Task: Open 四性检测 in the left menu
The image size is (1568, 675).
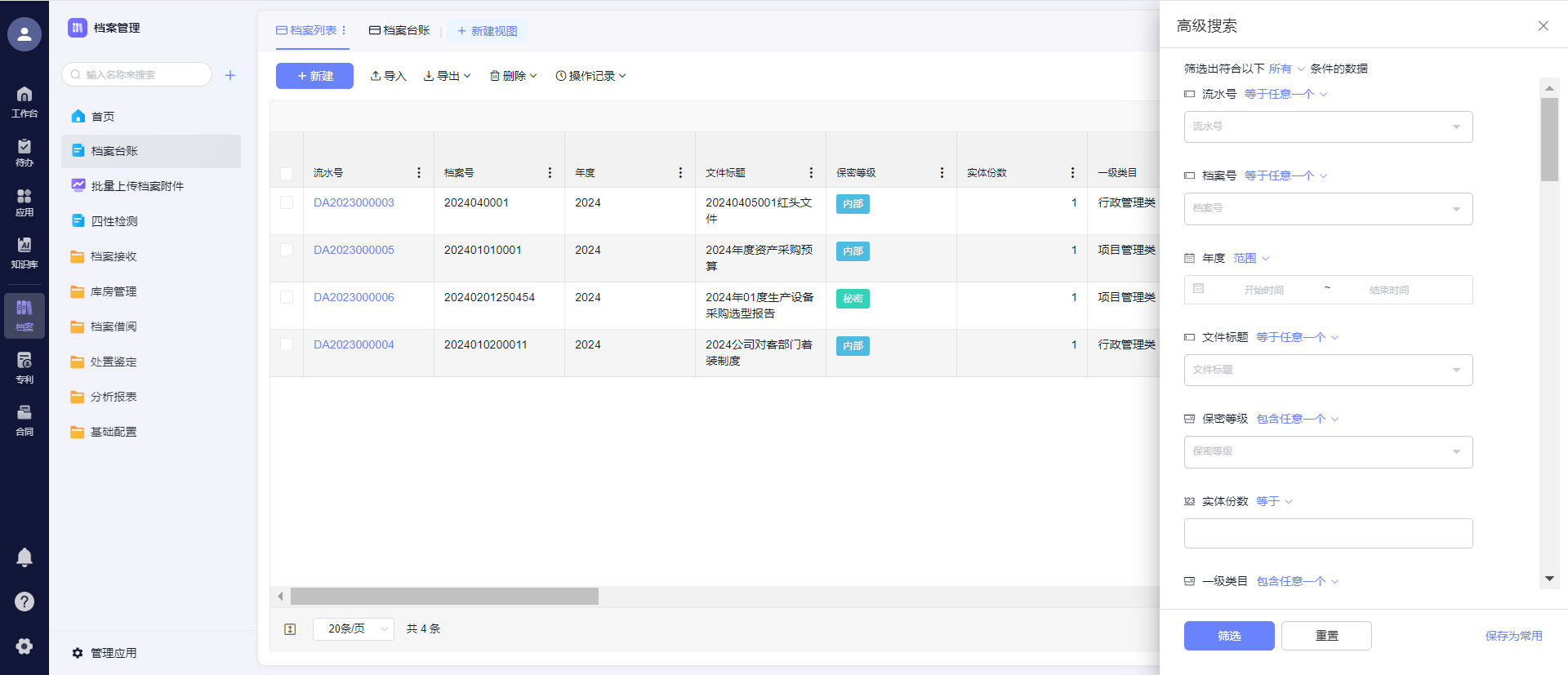Action: click(x=114, y=221)
